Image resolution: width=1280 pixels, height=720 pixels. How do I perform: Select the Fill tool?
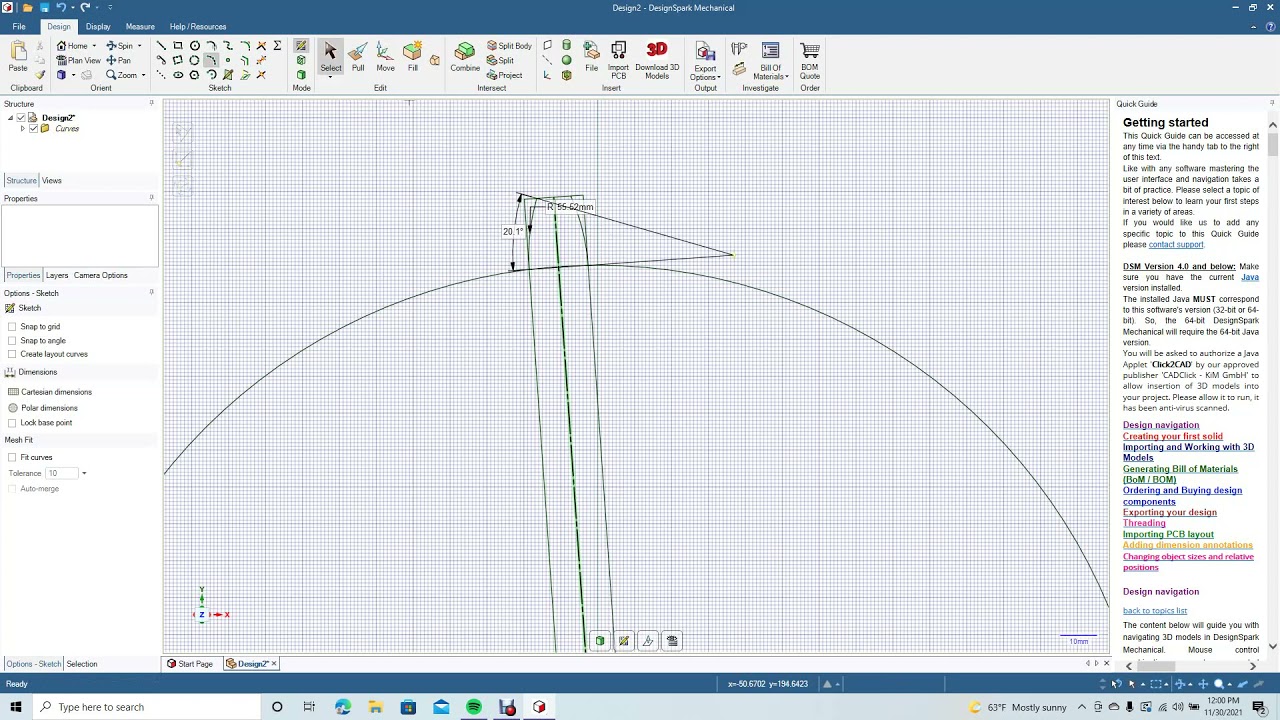click(x=412, y=56)
